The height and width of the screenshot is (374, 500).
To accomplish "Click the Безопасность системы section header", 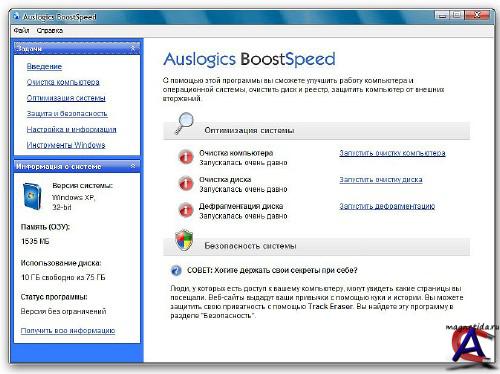I will tap(316, 246).
